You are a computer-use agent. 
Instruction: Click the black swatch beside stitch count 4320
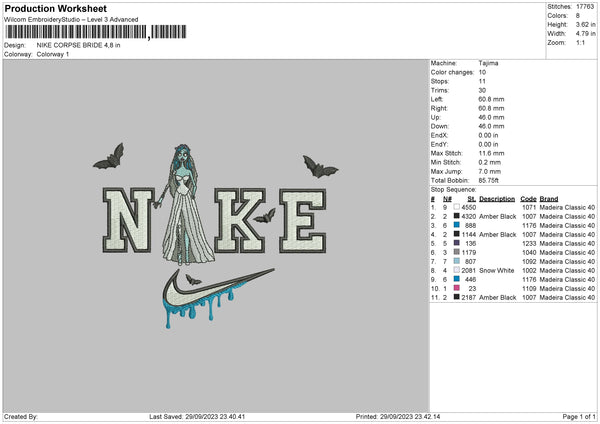[457, 216]
